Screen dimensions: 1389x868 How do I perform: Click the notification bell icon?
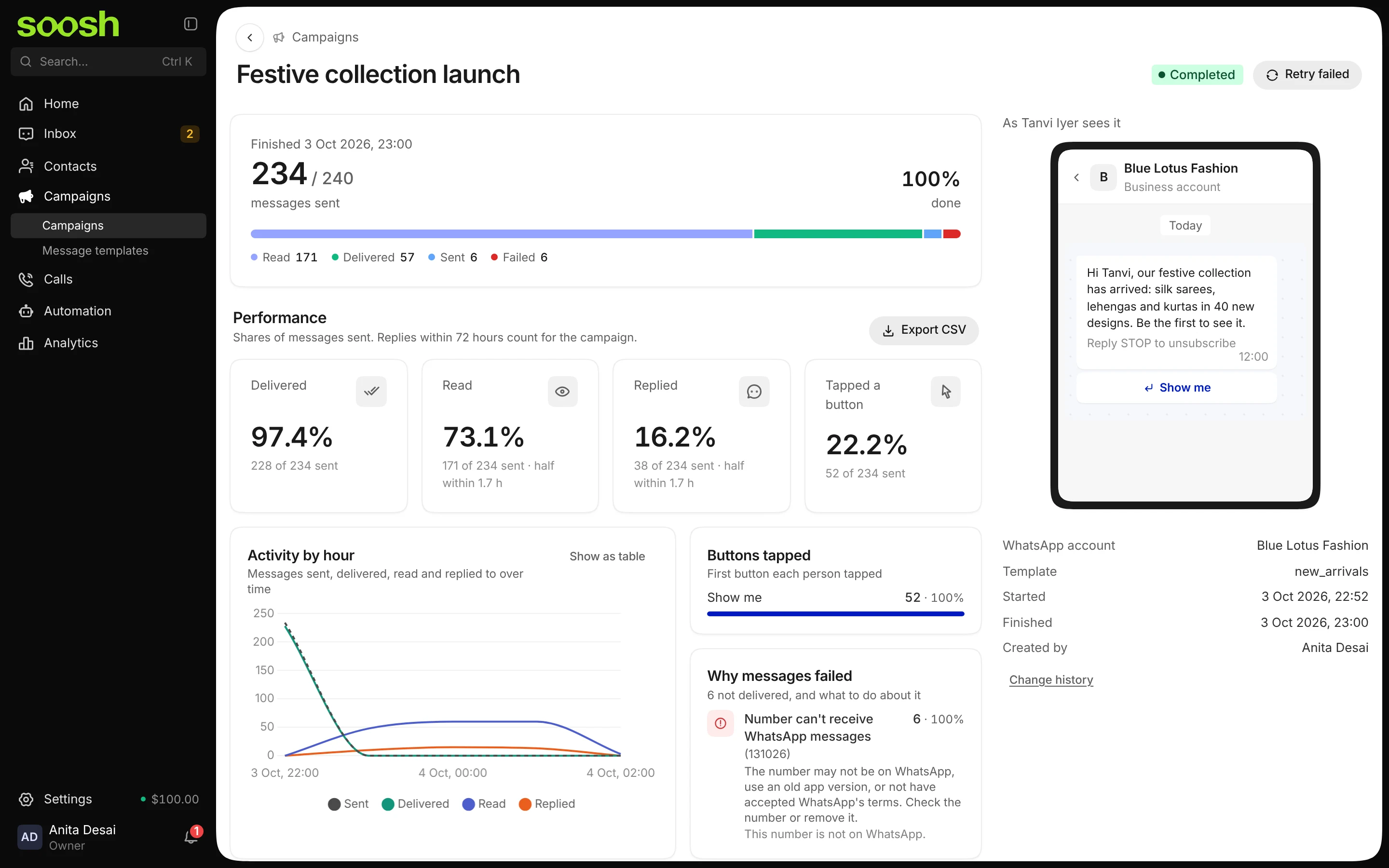click(x=191, y=837)
